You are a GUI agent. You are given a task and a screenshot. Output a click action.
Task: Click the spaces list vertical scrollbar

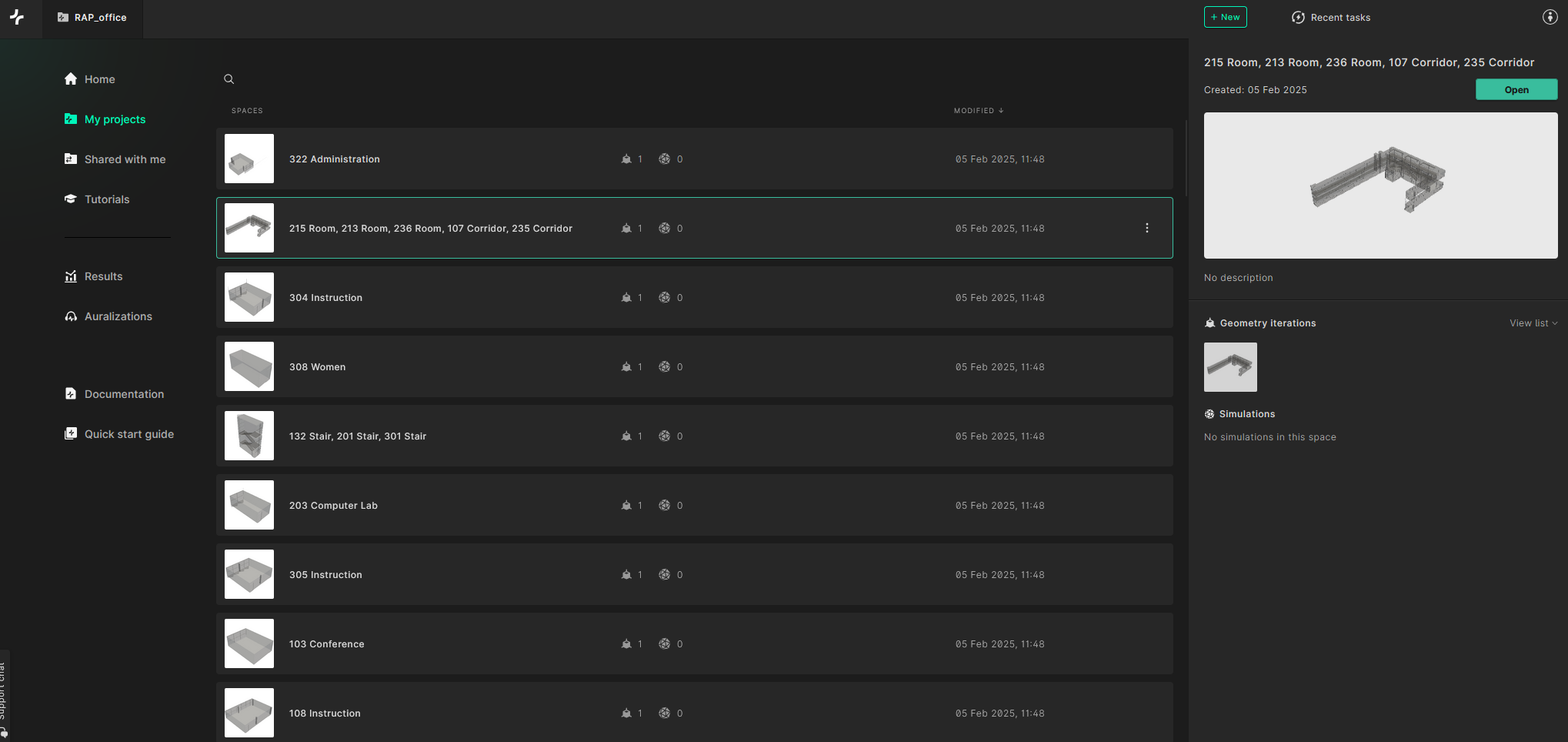(x=1186, y=158)
